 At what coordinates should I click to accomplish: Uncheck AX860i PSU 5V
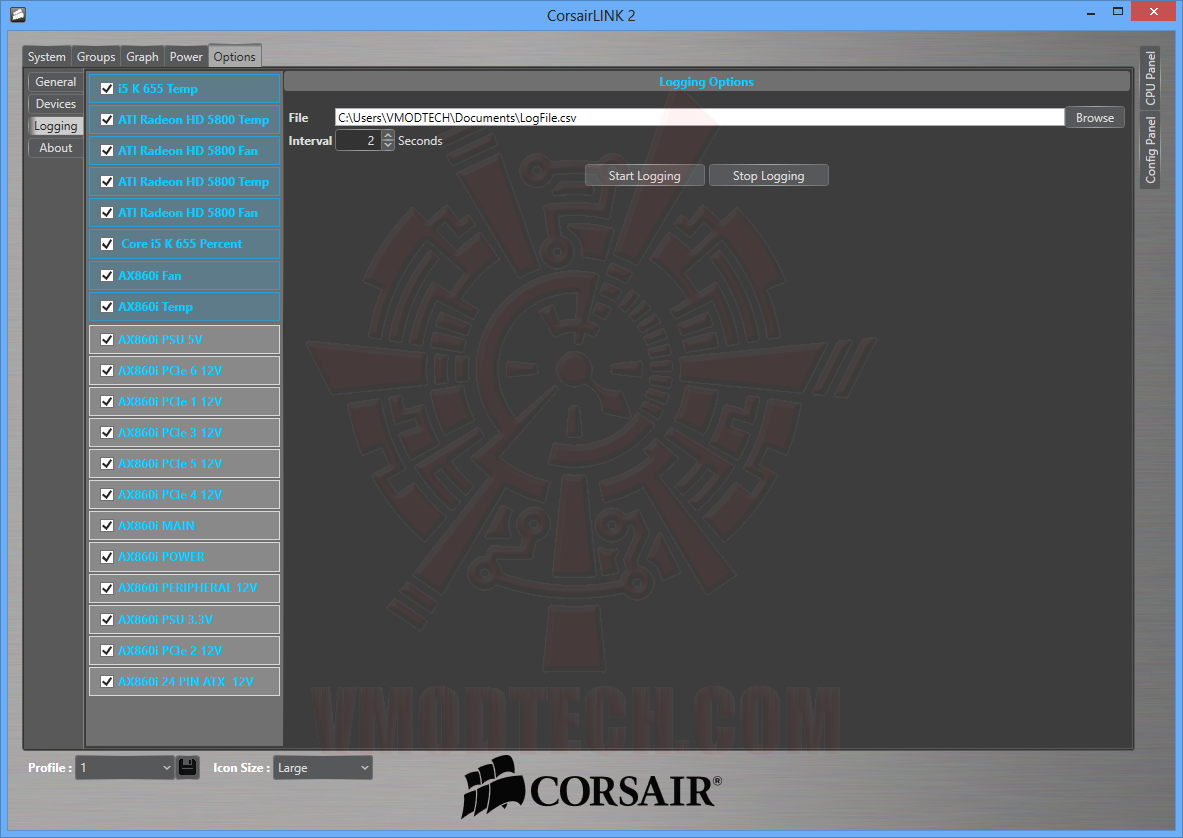coord(107,339)
